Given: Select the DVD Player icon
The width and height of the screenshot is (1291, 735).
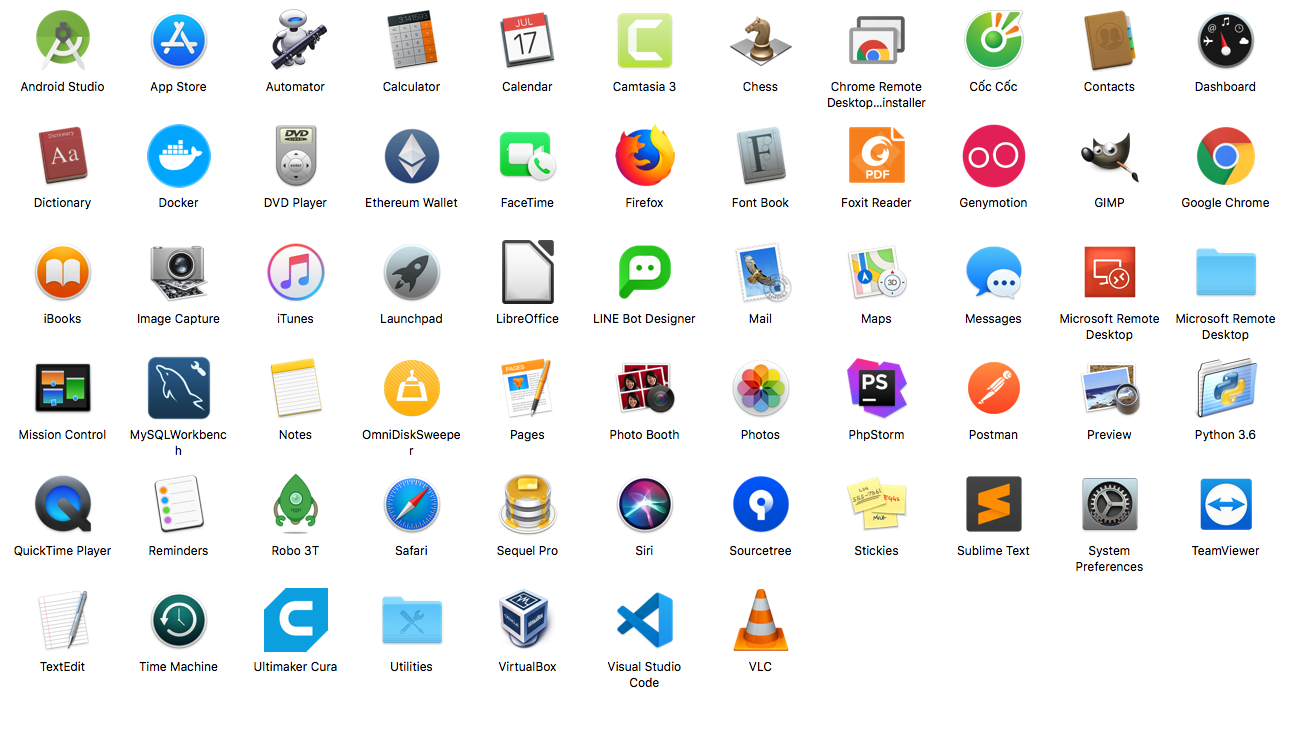Looking at the screenshot, I should tap(295, 156).
